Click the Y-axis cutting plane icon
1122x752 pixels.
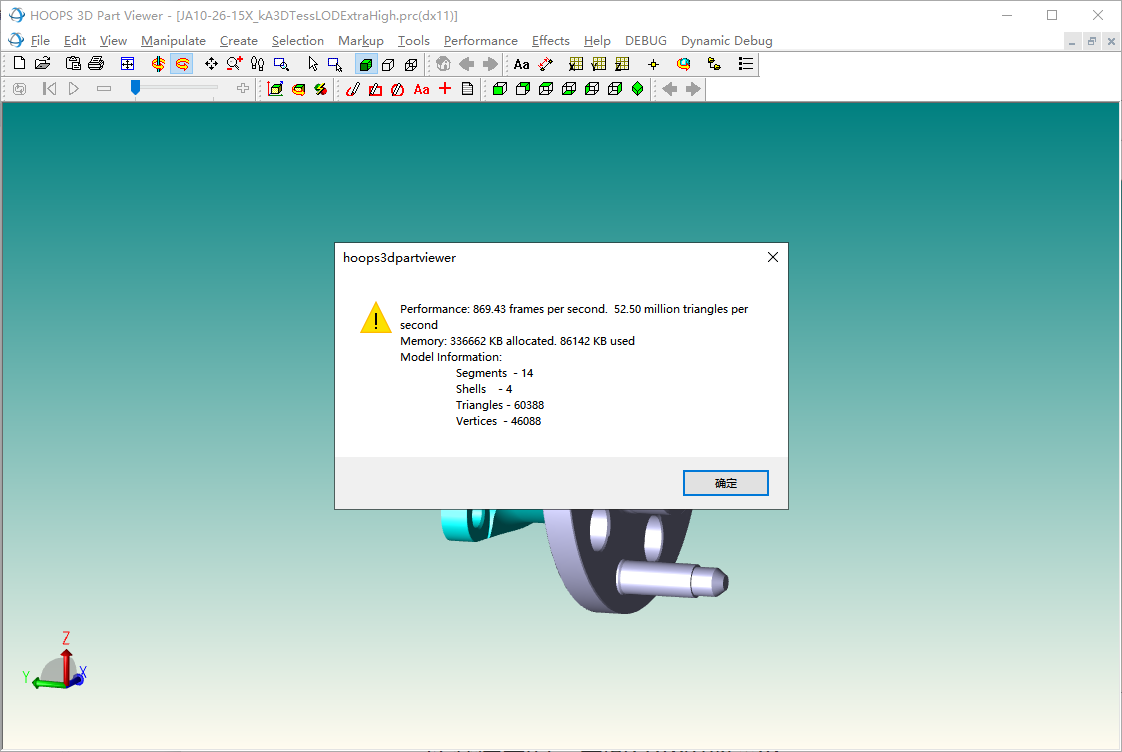(599, 64)
